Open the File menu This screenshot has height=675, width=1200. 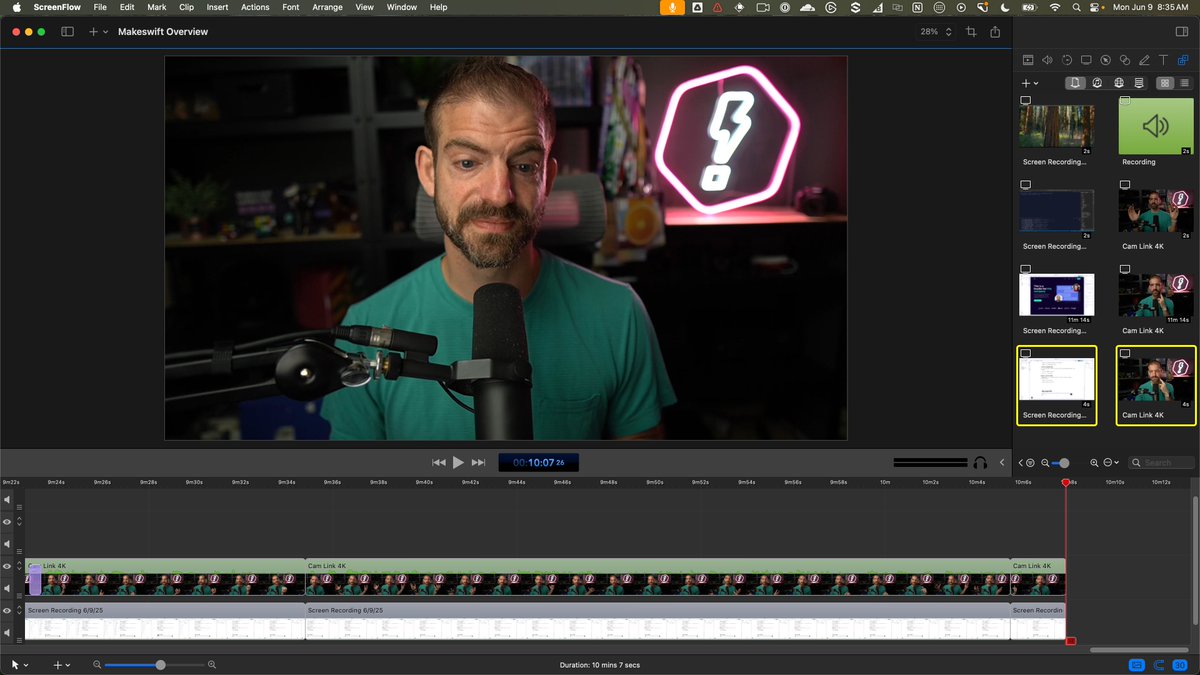pos(100,7)
